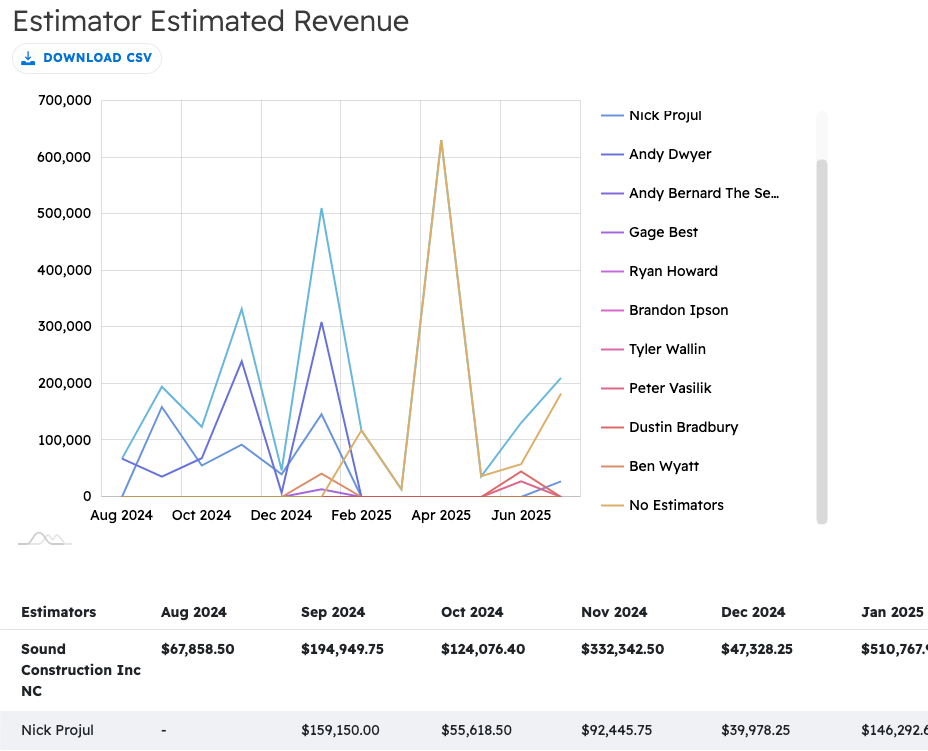Viewport: 928px width, 751px height.
Task: Select the Nick Projul table row
Action: coord(57,730)
